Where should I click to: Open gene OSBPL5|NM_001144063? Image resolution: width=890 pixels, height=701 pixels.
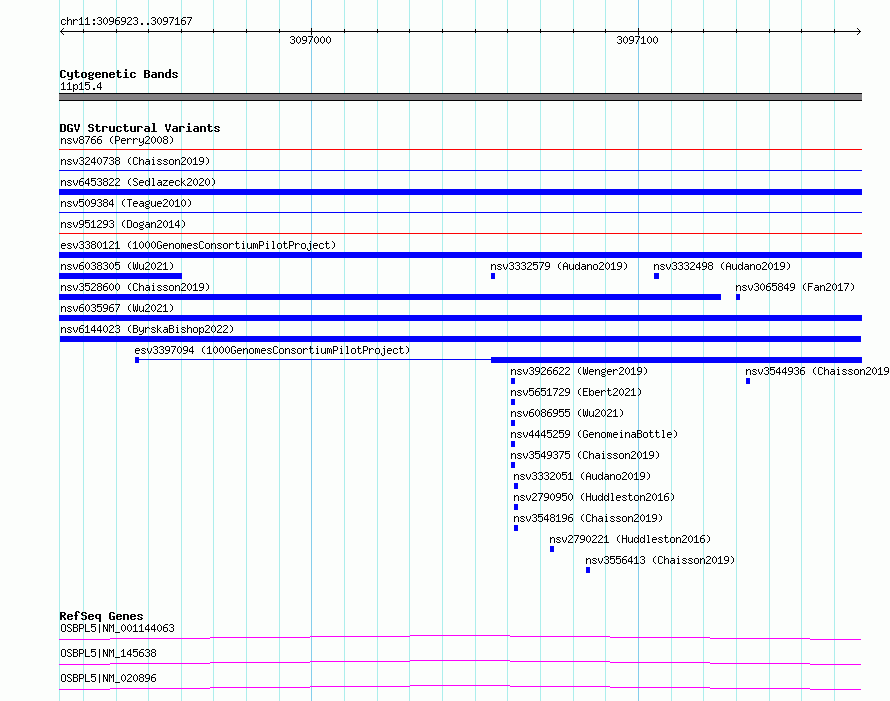click(117, 628)
